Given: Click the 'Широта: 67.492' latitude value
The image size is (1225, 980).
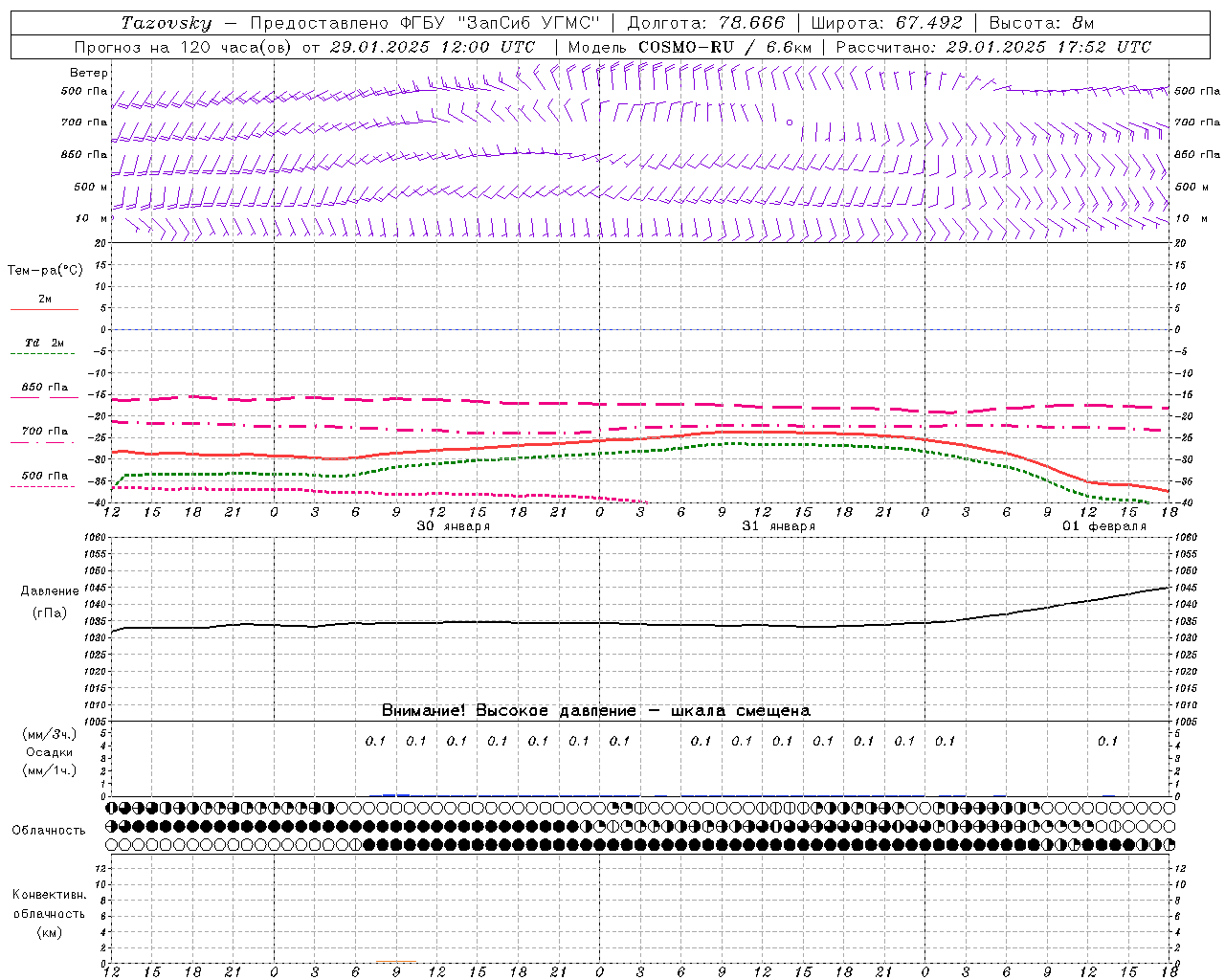Looking at the screenshot, I should pyautogui.click(x=886, y=23).
